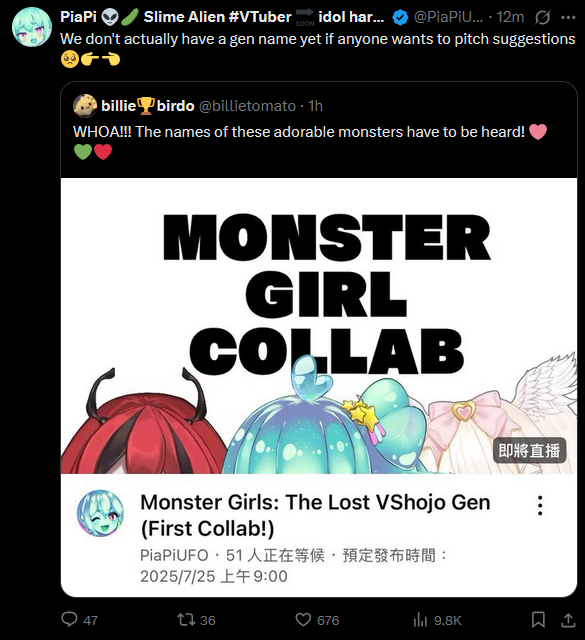Click billie birdo's avatar in quoted tweet
585x640 pixels.
(85, 106)
